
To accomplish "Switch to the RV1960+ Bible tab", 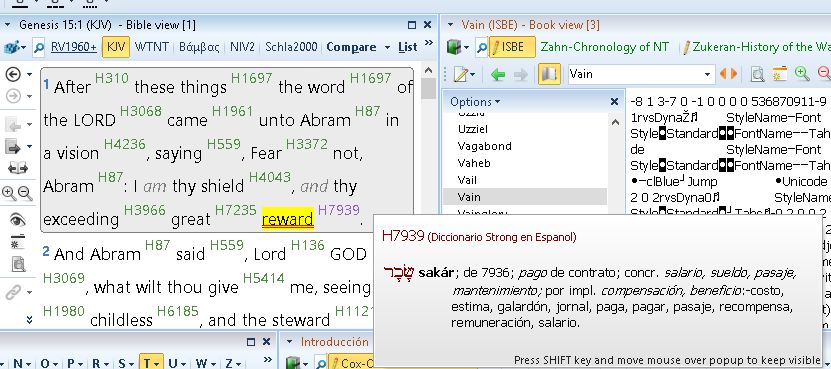I will tap(74, 47).
